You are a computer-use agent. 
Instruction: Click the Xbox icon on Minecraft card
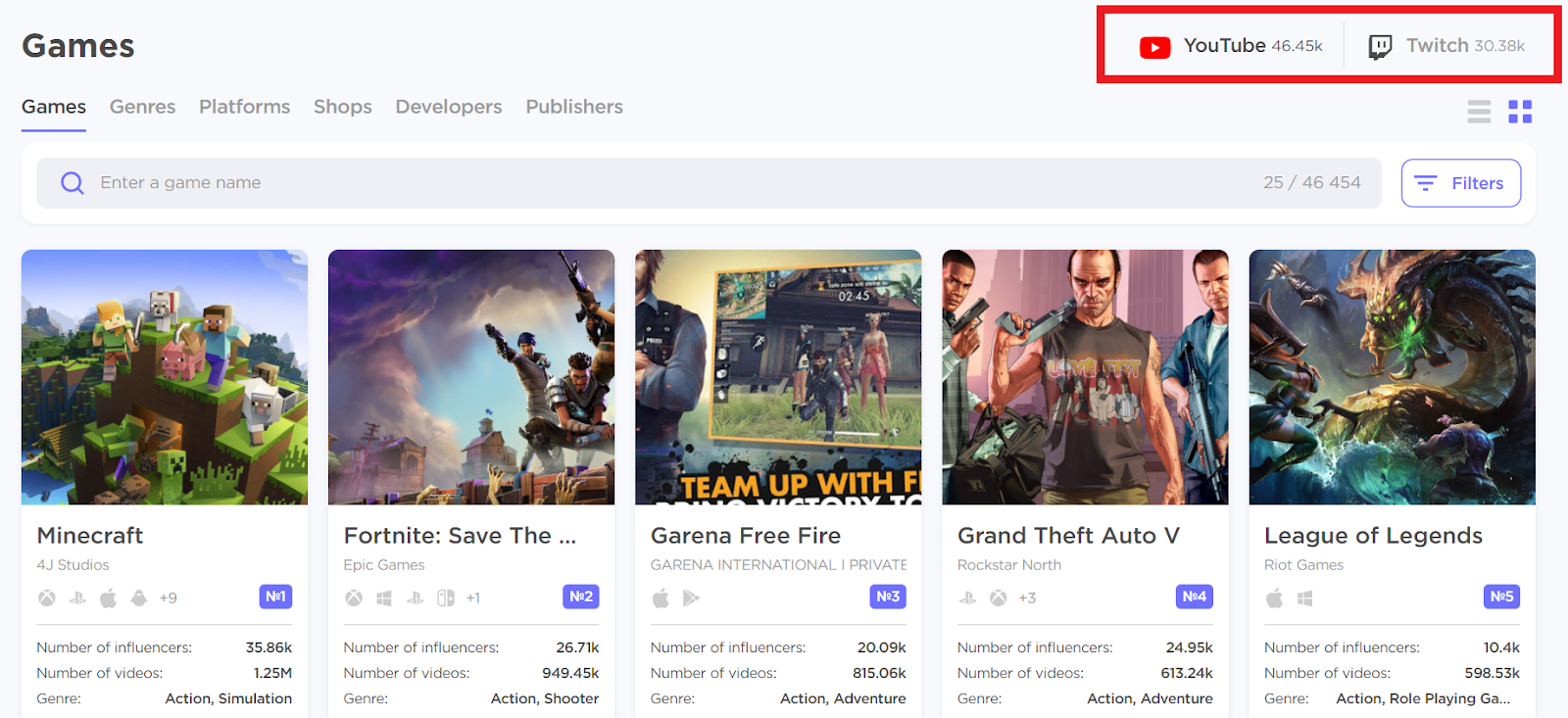(47, 598)
